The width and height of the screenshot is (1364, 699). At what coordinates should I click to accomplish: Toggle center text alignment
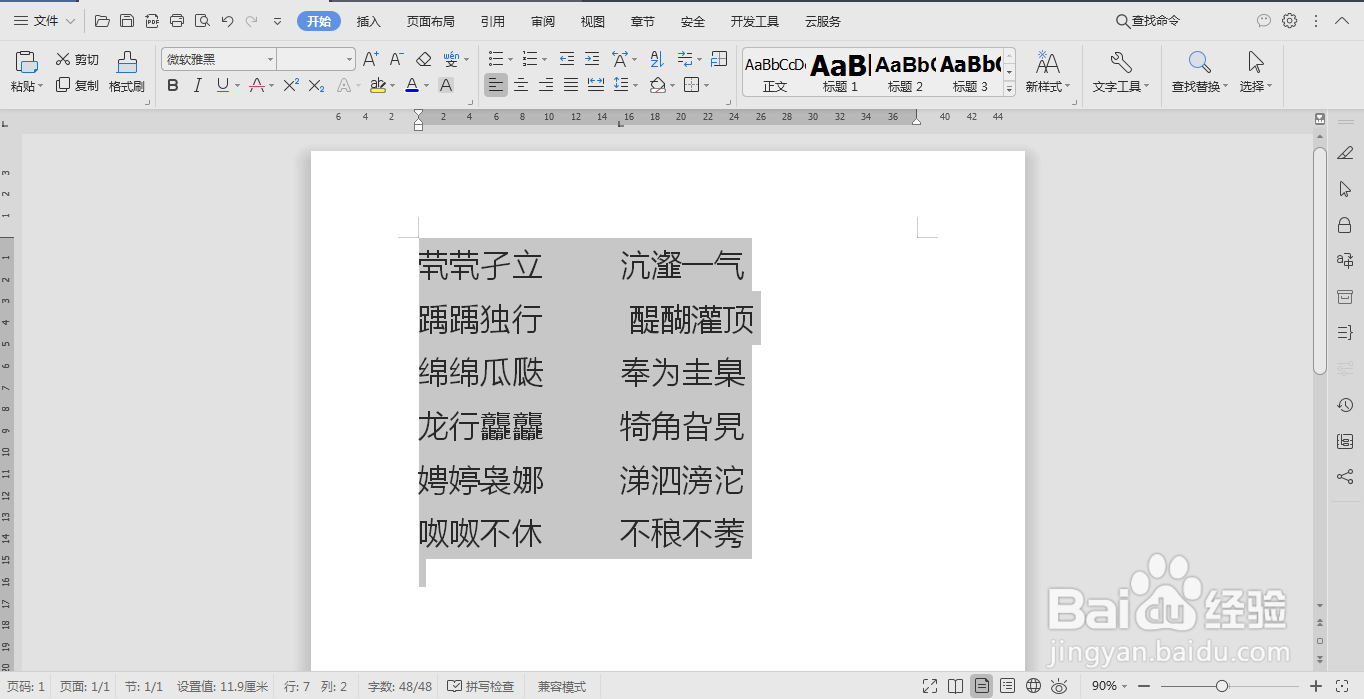coord(520,85)
